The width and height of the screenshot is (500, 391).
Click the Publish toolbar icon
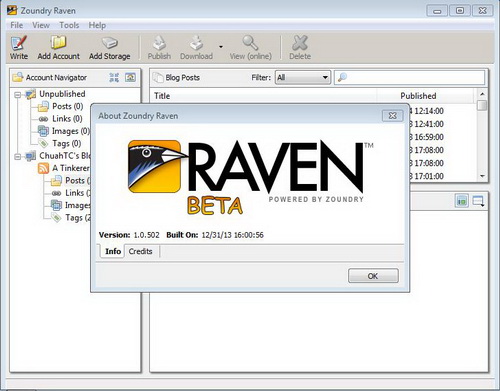coord(159,43)
